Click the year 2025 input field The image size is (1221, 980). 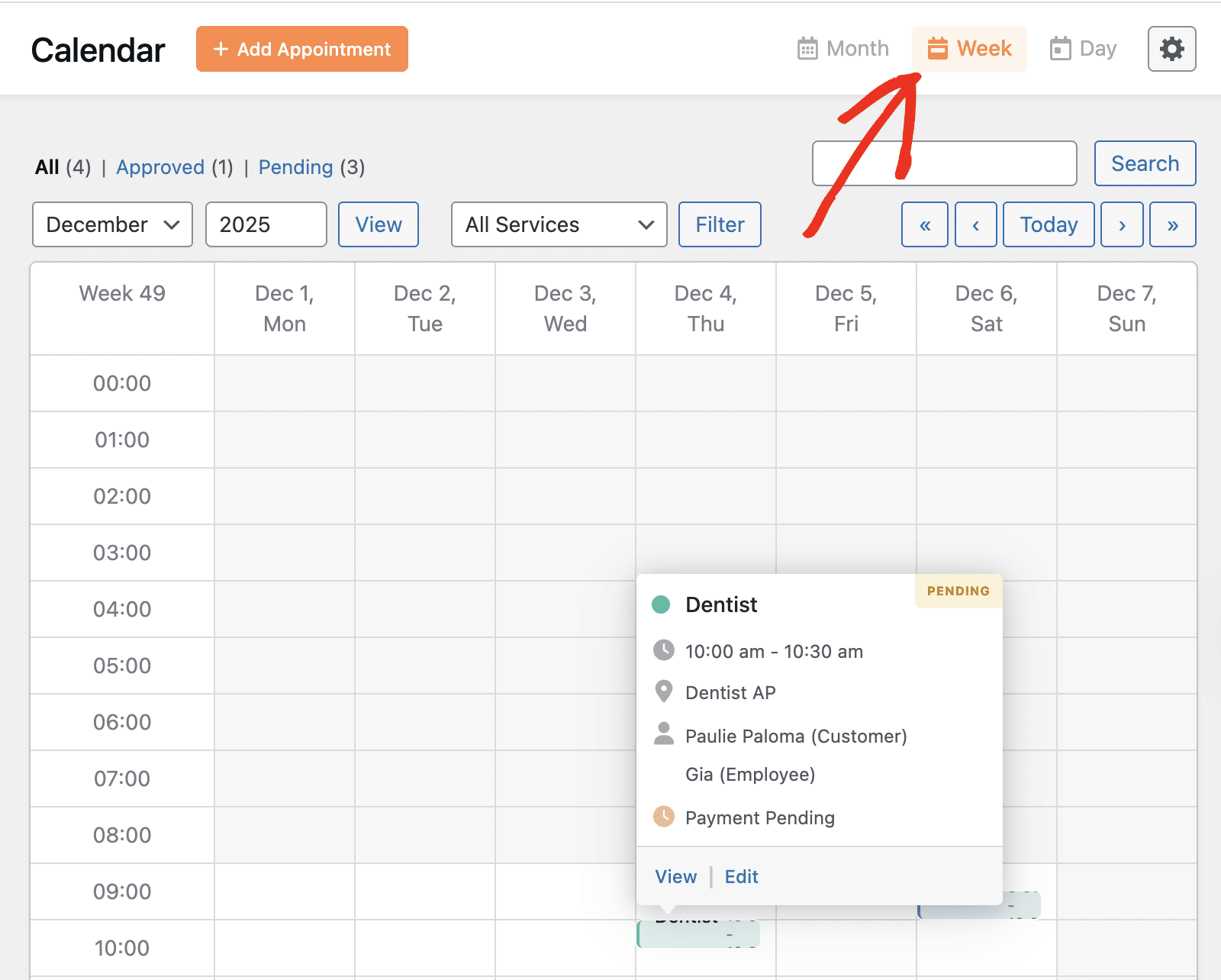tap(266, 224)
